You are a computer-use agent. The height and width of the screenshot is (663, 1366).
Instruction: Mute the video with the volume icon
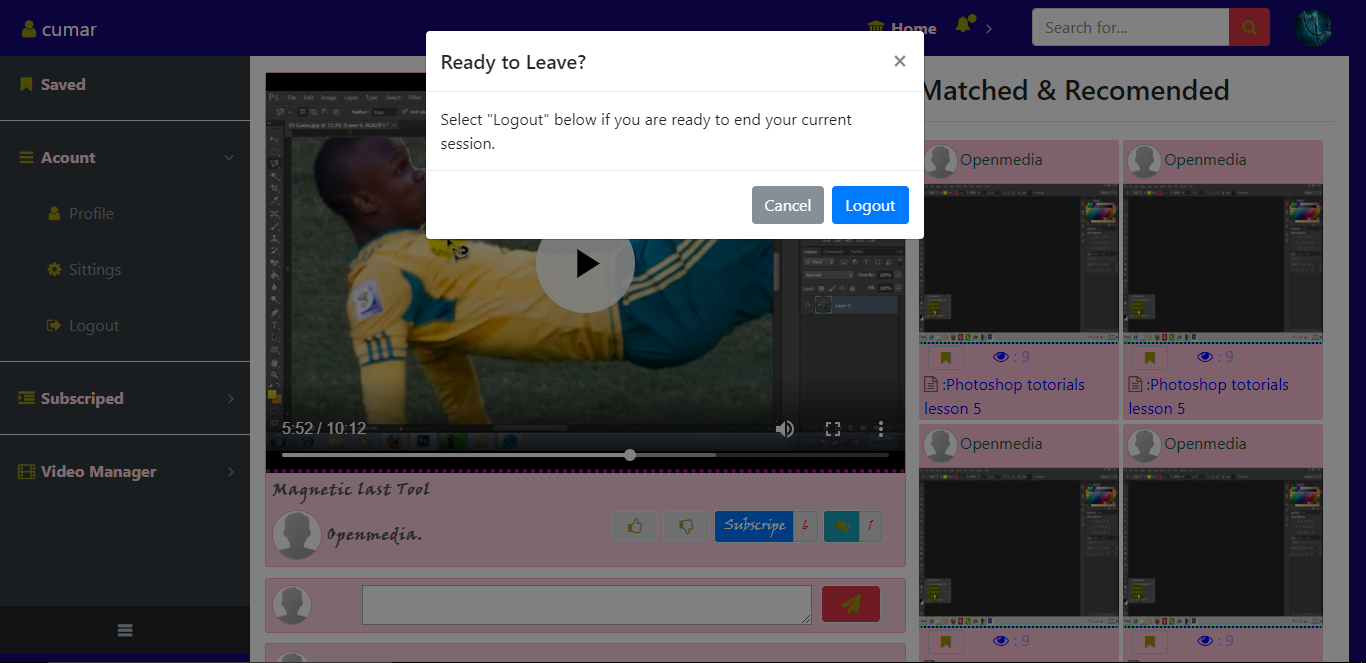[785, 429]
